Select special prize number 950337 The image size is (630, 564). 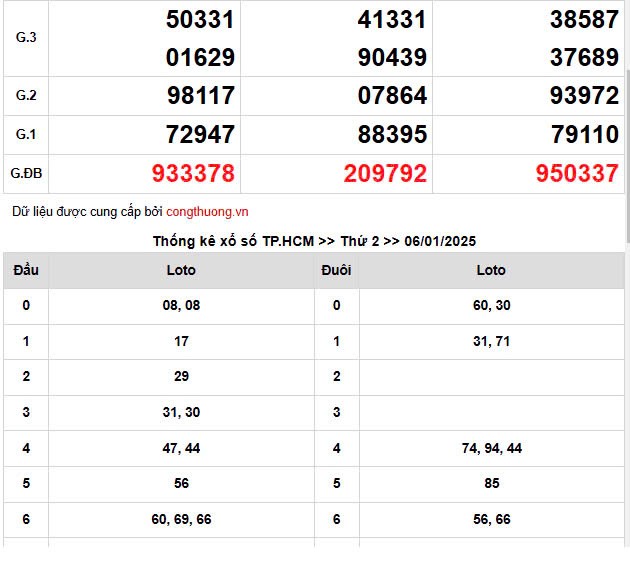point(577,174)
